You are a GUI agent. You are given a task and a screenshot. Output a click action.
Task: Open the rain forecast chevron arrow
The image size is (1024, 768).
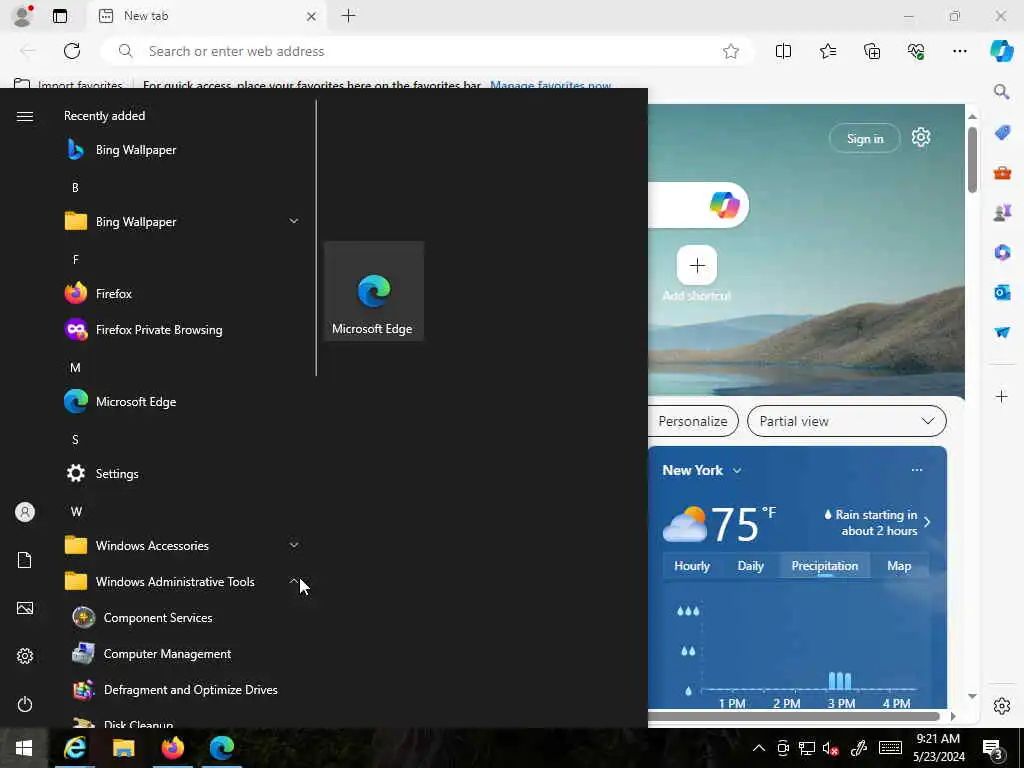pyautogui.click(x=927, y=522)
